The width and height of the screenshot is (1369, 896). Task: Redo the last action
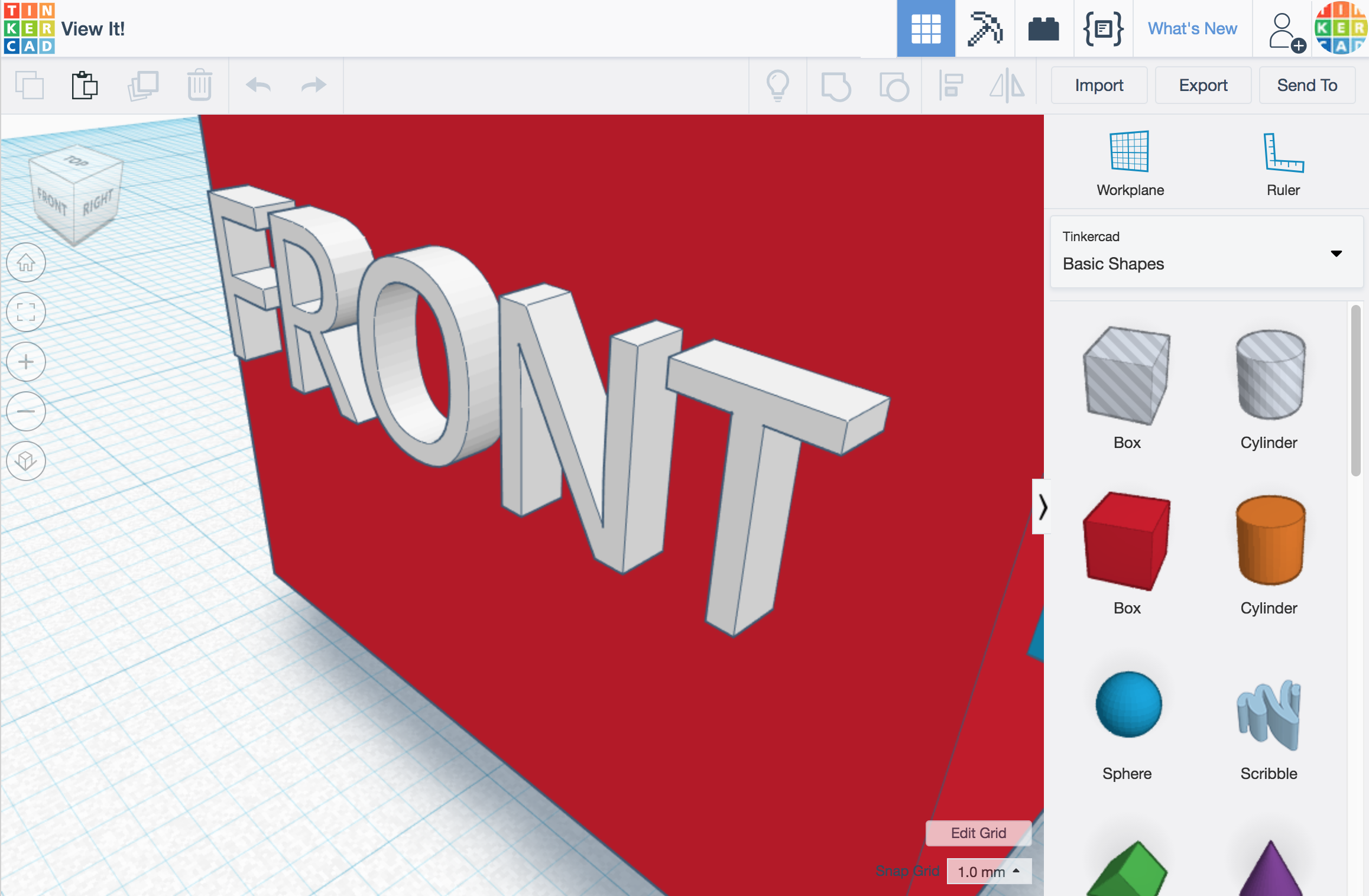tap(314, 85)
